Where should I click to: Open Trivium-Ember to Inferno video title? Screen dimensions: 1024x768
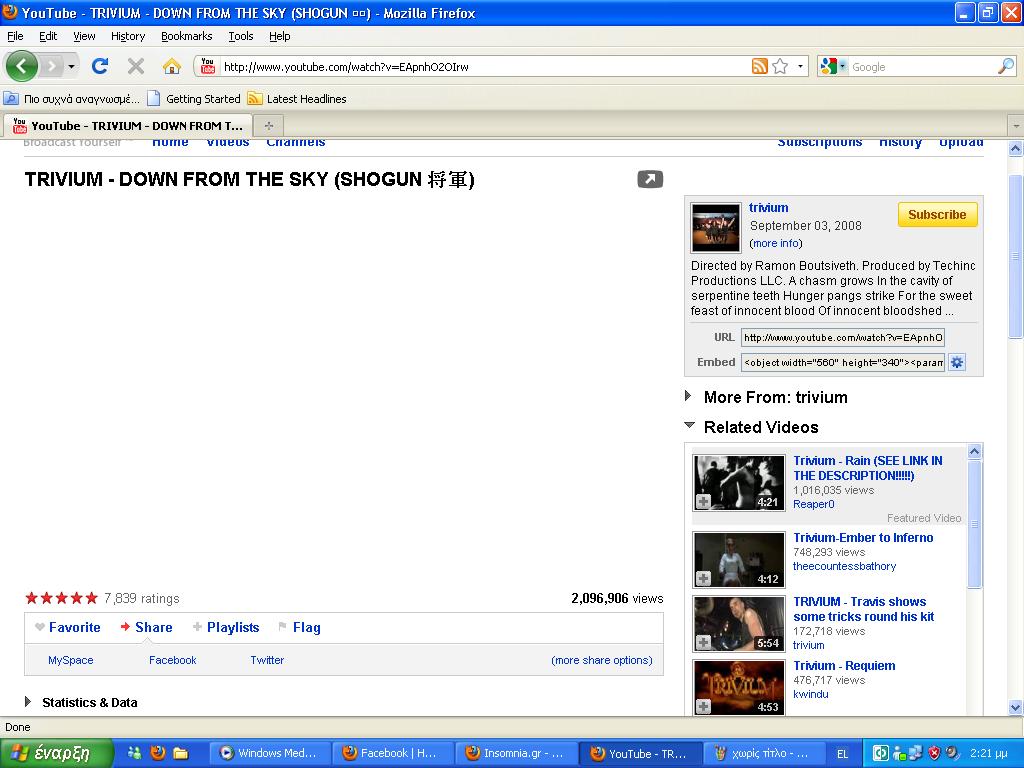pyautogui.click(x=863, y=537)
